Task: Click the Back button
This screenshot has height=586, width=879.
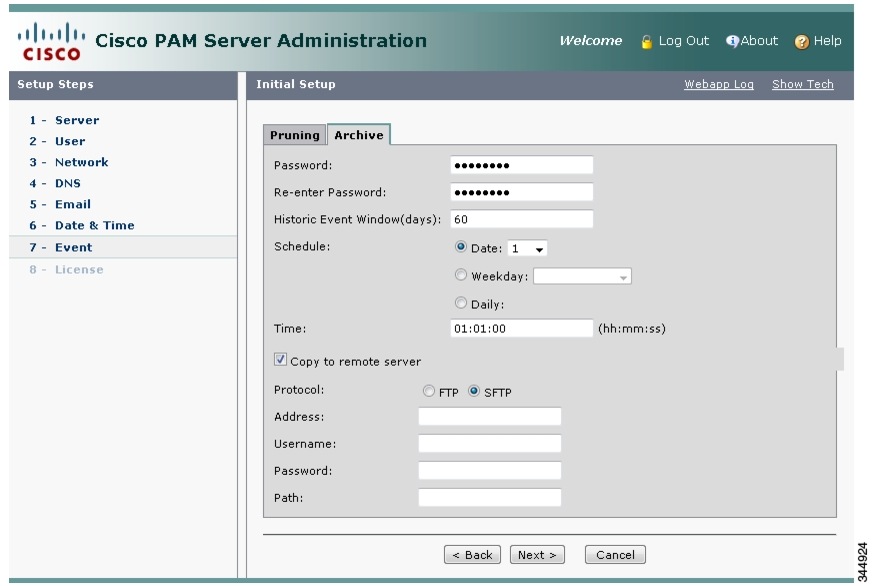Action: [x=473, y=555]
